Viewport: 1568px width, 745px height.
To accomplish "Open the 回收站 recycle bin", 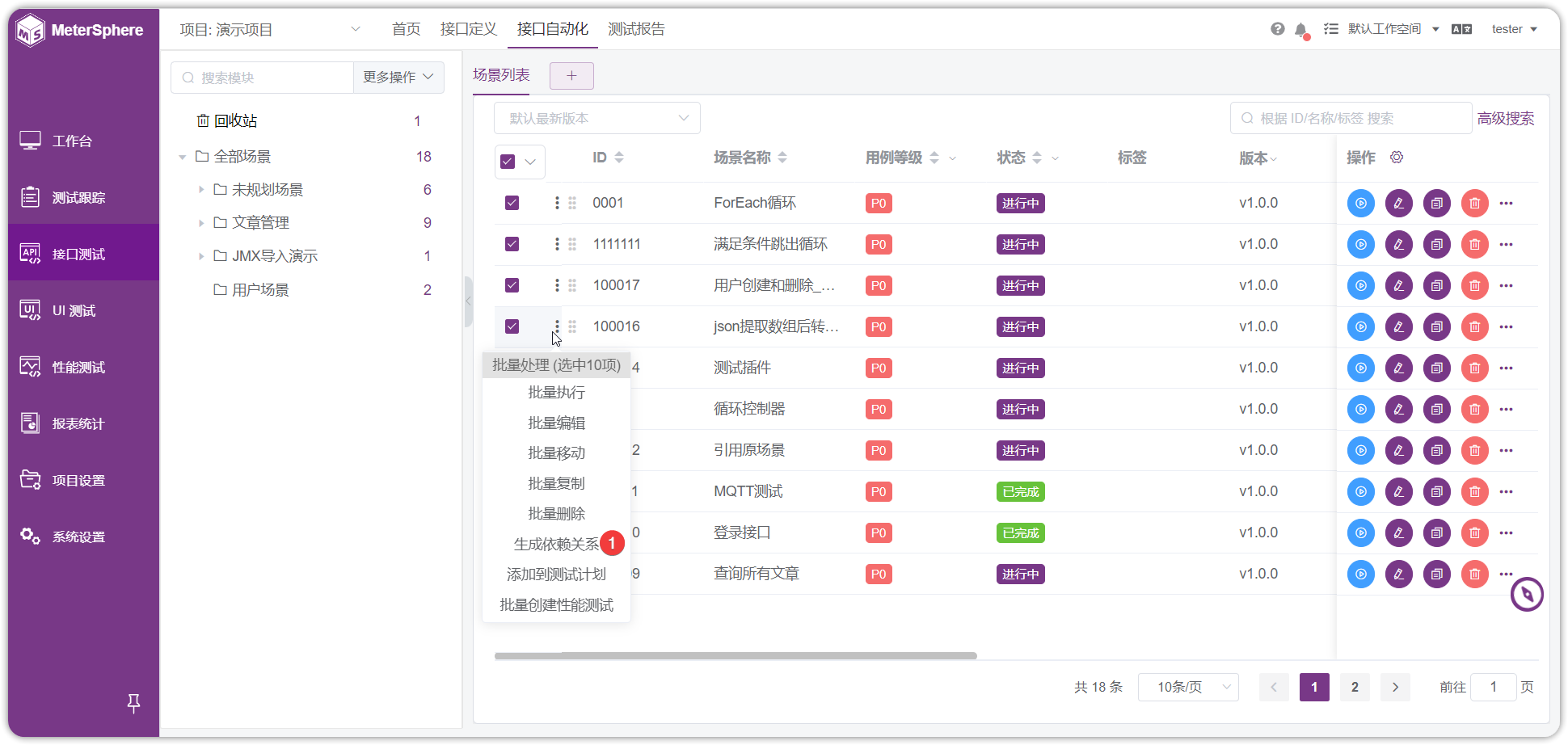I will pos(227,120).
